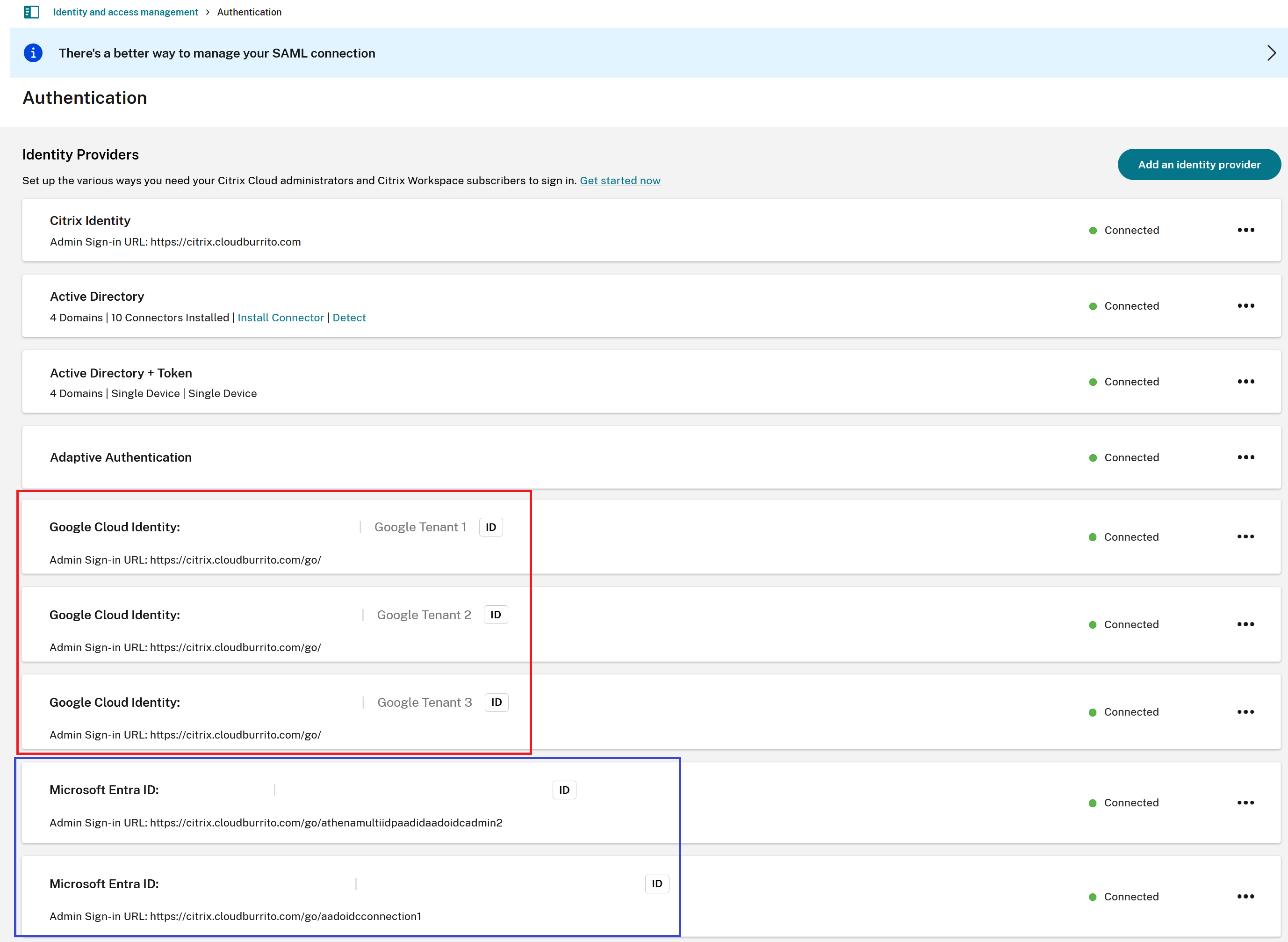Click the Google Tenant 3 label
This screenshot has width=1288, height=942.
tap(425, 703)
